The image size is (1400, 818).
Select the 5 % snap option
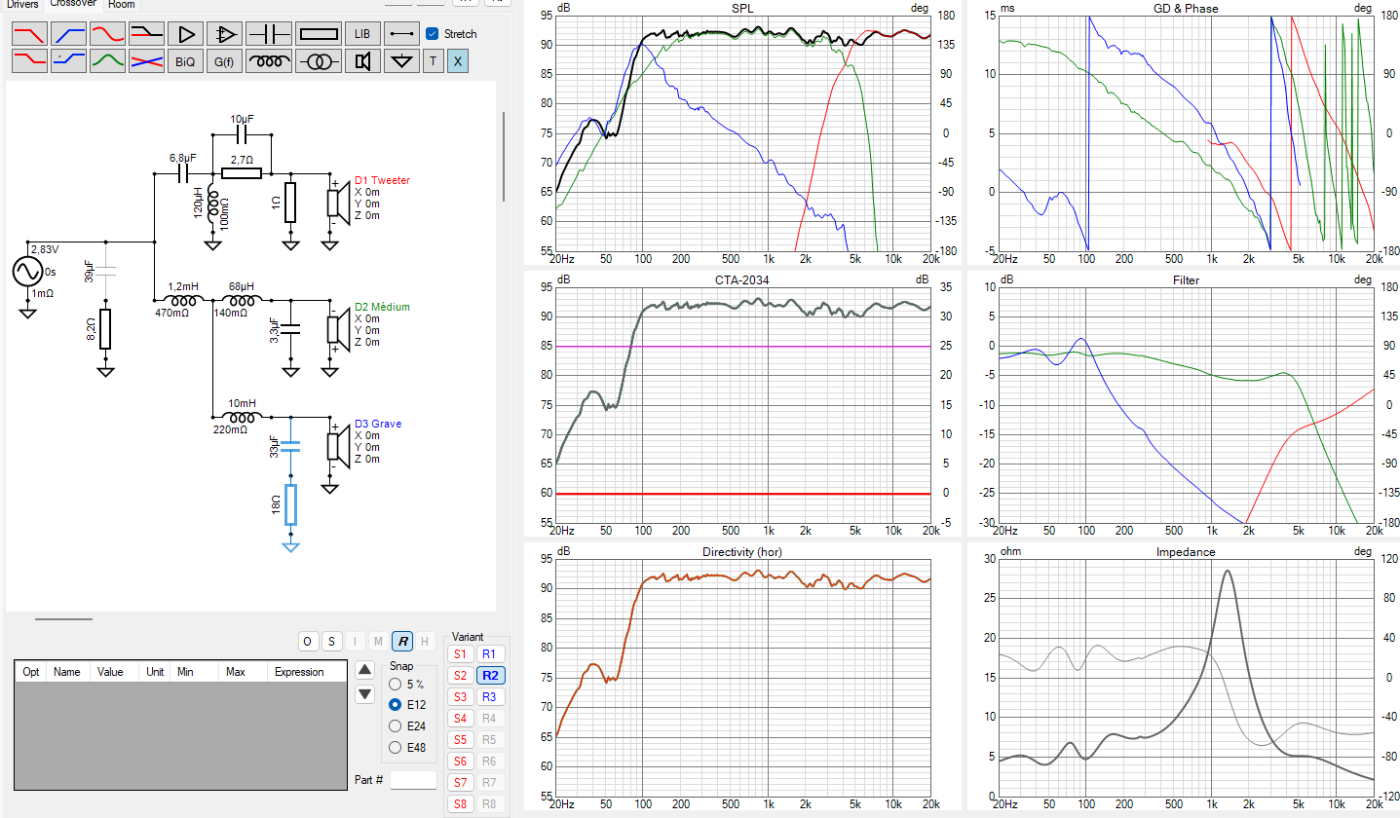click(396, 684)
